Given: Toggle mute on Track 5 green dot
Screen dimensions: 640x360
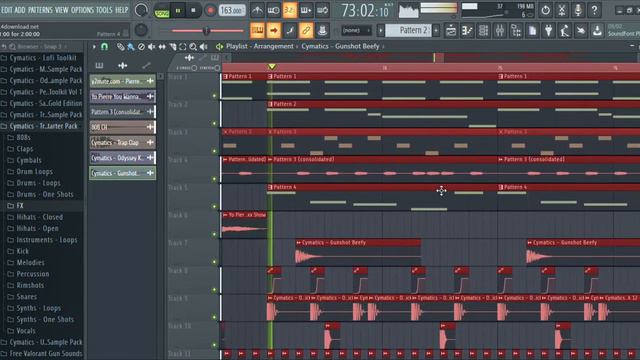Looking at the screenshot, I should click(x=214, y=207).
